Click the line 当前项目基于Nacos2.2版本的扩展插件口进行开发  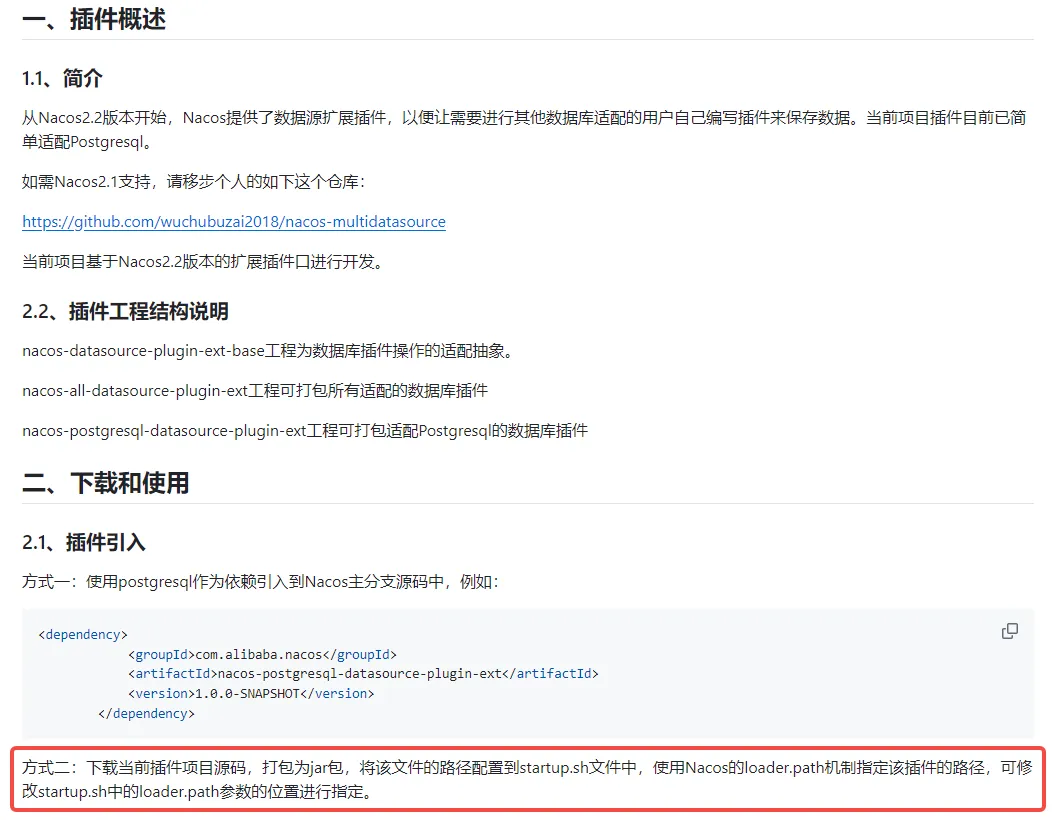tap(203, 262)
